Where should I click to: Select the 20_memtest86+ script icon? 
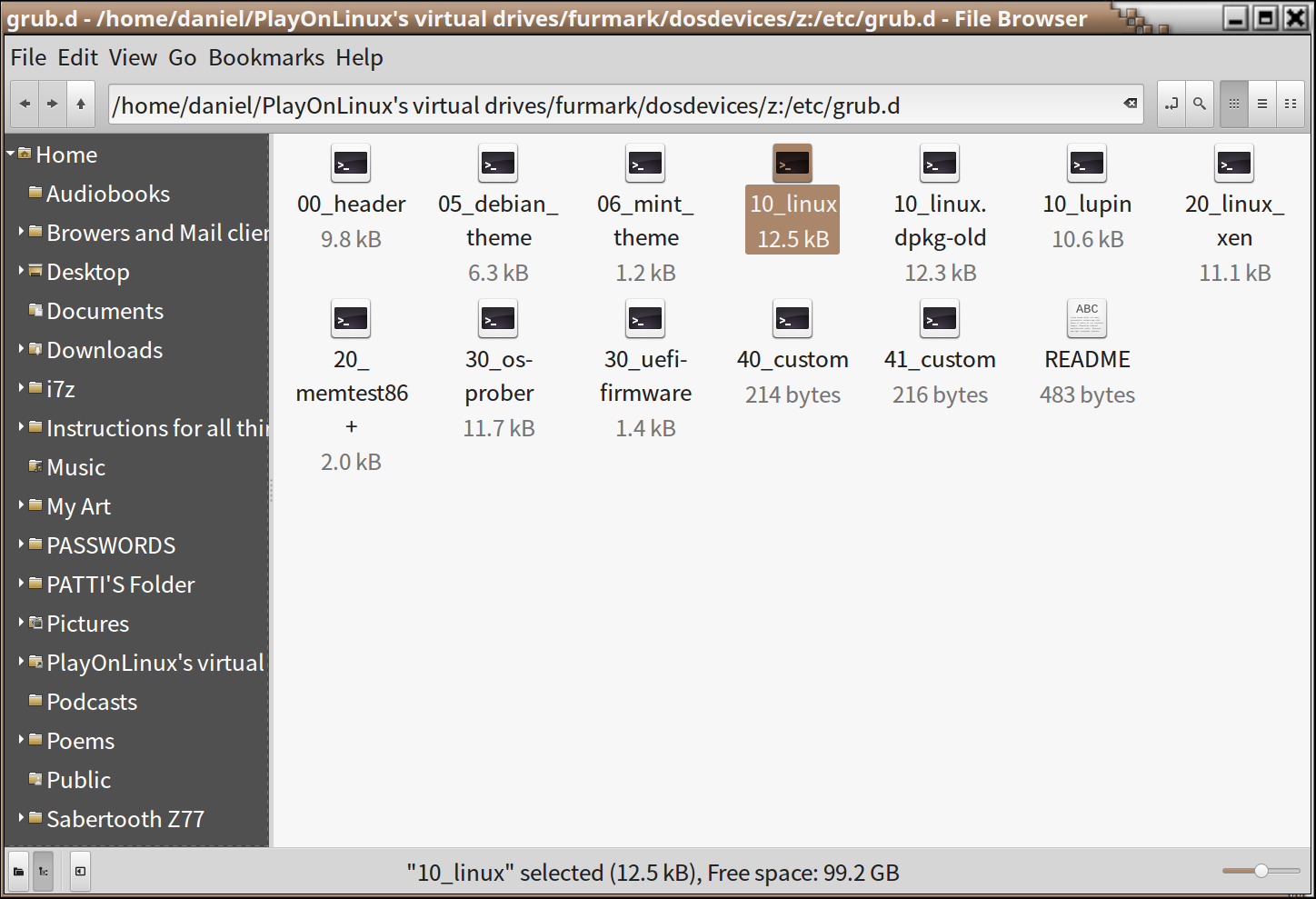point(351,319)
